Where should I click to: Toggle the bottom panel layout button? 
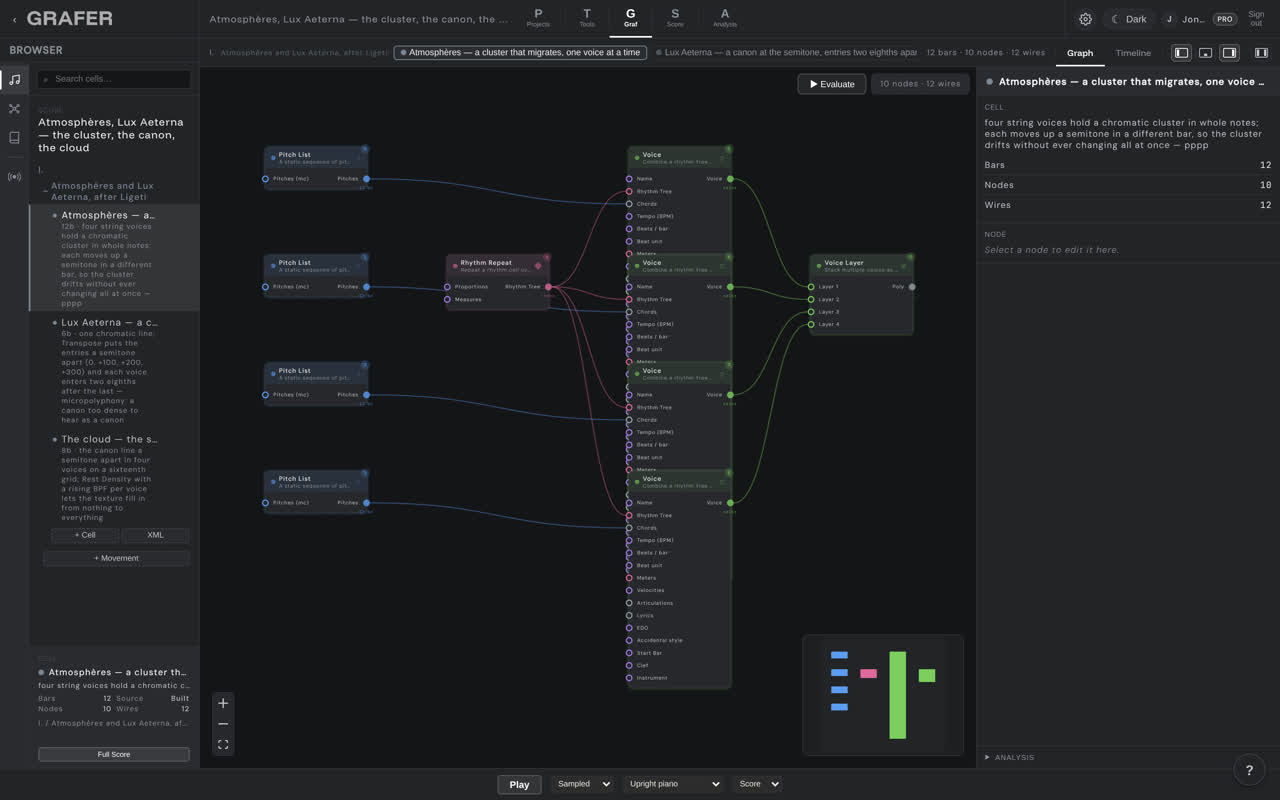(x=1205, y=53)
